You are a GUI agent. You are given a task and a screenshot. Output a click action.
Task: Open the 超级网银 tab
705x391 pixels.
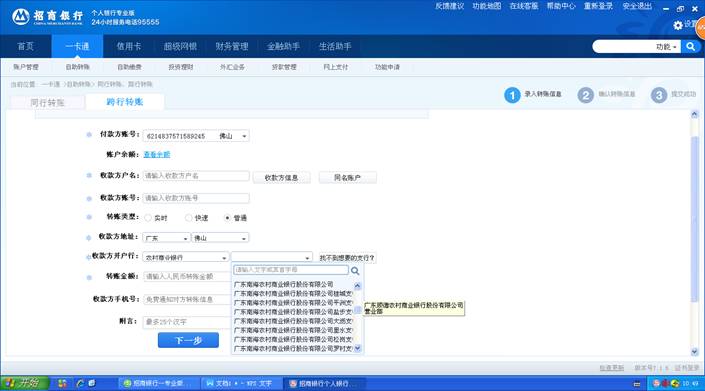tap(180, 46)
